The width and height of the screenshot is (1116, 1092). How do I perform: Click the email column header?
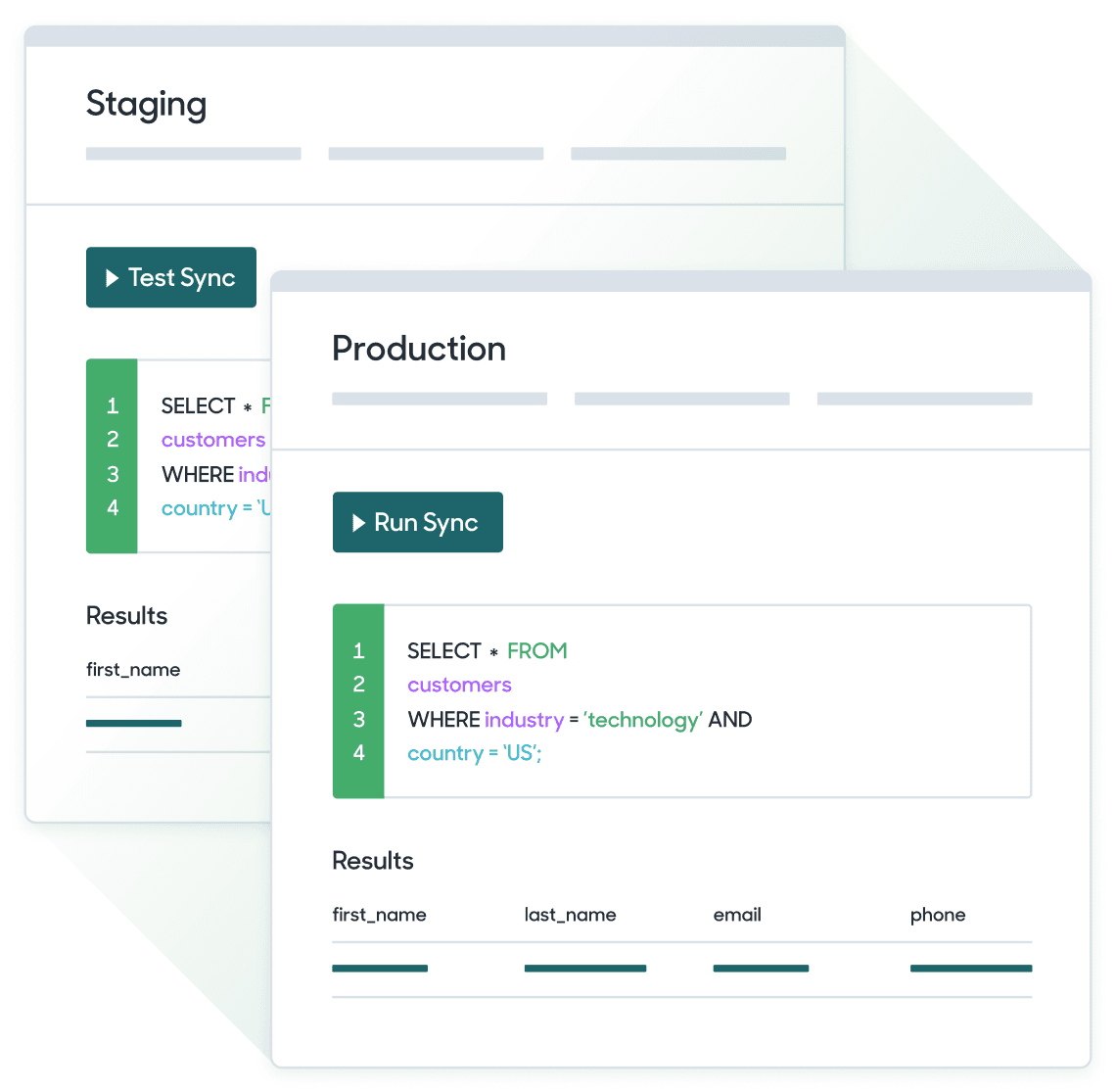(x=737, y=915)
